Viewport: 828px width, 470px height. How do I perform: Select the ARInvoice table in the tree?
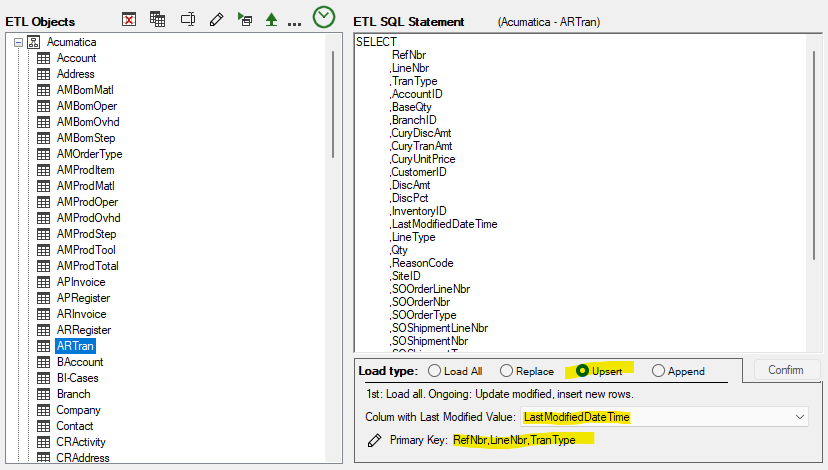pos(82,314)
